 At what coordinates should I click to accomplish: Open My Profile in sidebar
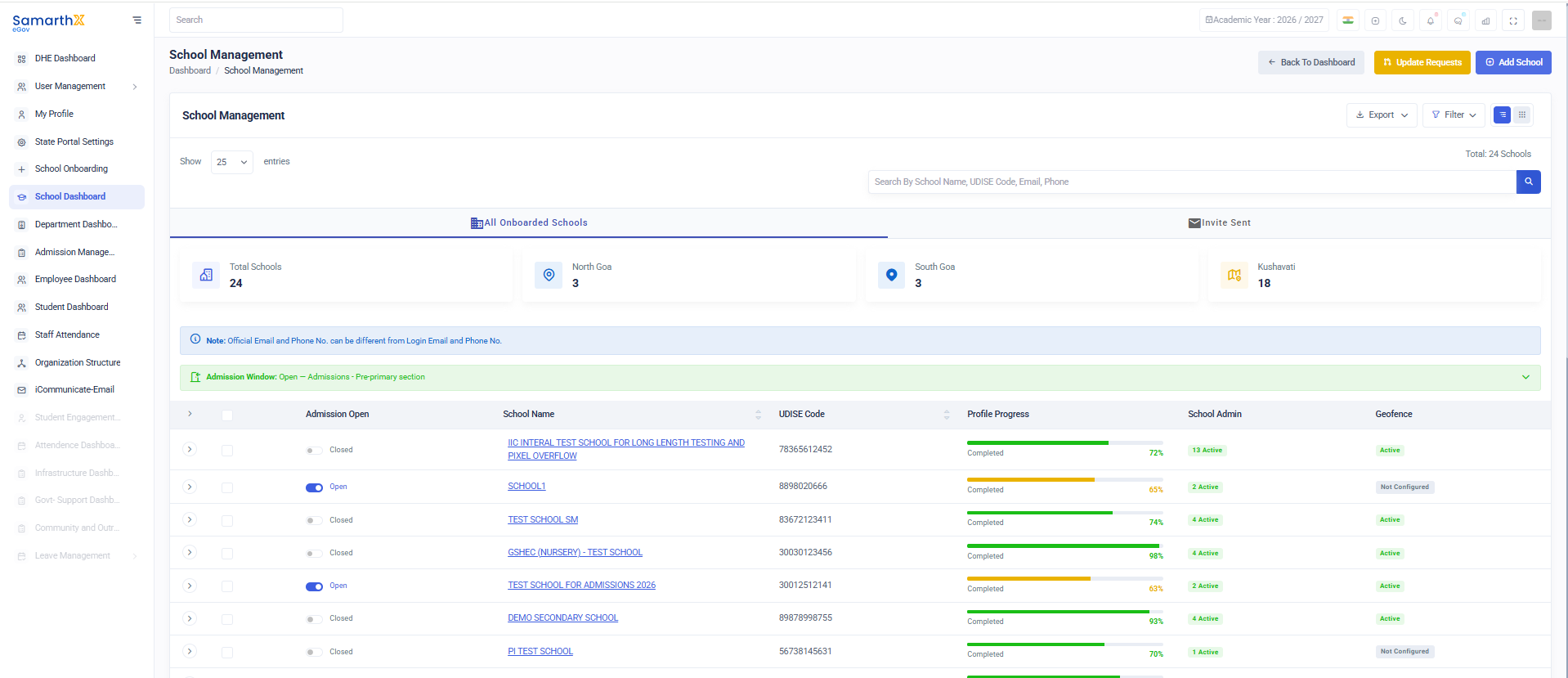(54, 114)
